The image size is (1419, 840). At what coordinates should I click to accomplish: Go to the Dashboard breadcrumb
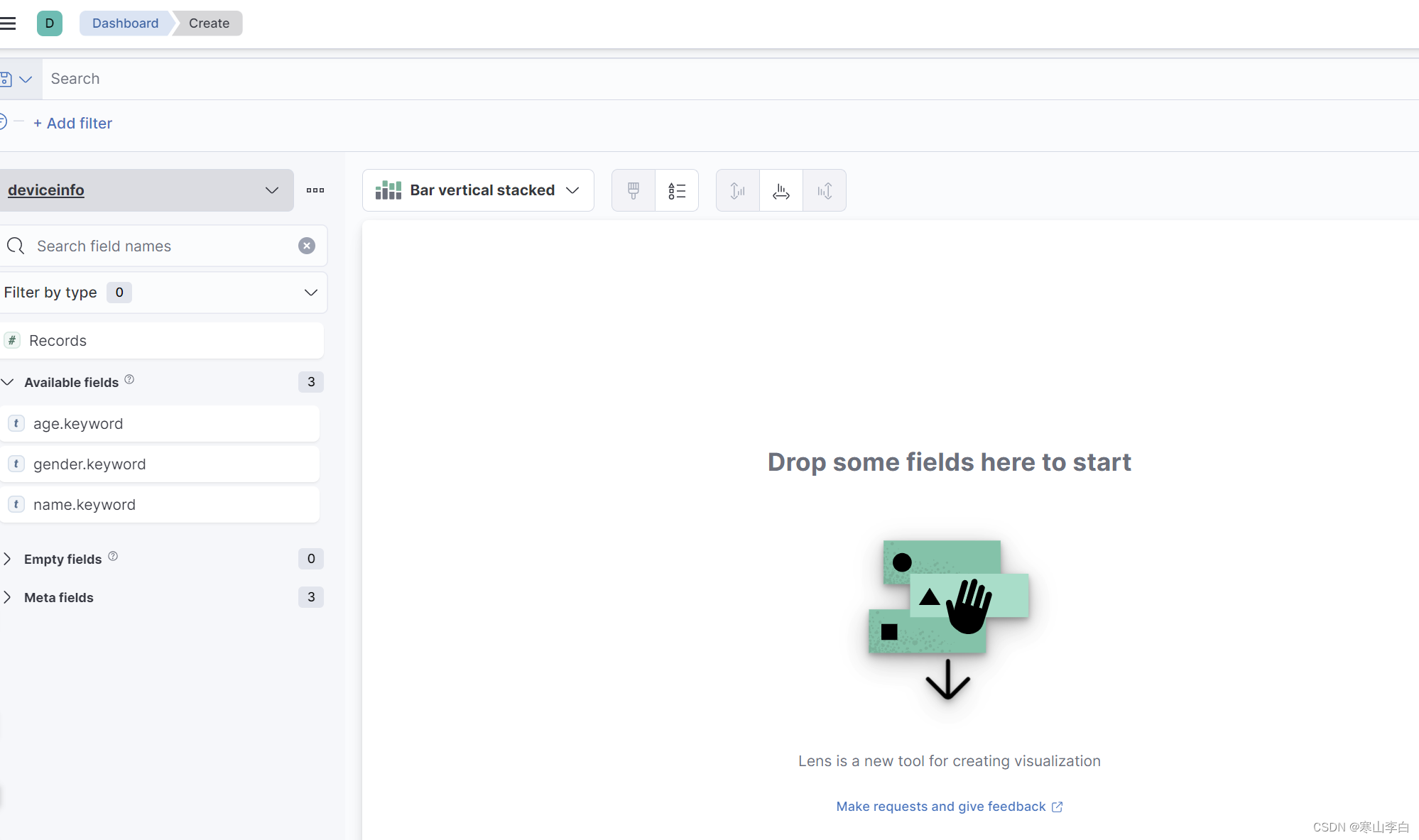click(x=125, y=23)
